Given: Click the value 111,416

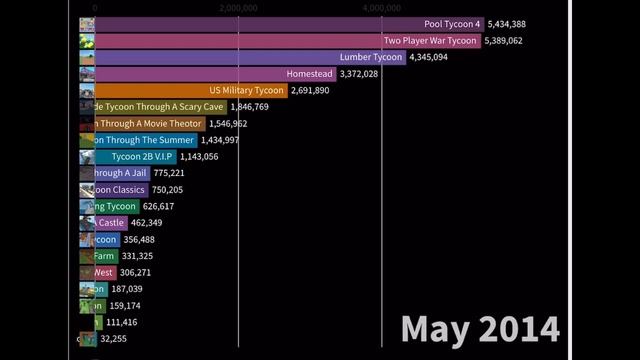Looking at the screenshot, I should click(122, 322).
